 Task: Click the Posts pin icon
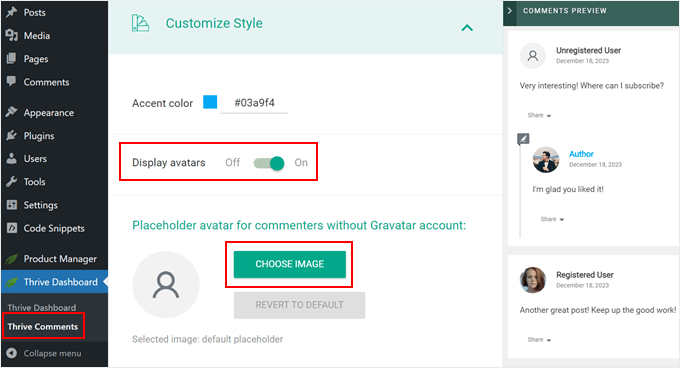pyautogui.click(x=12, y=12)
